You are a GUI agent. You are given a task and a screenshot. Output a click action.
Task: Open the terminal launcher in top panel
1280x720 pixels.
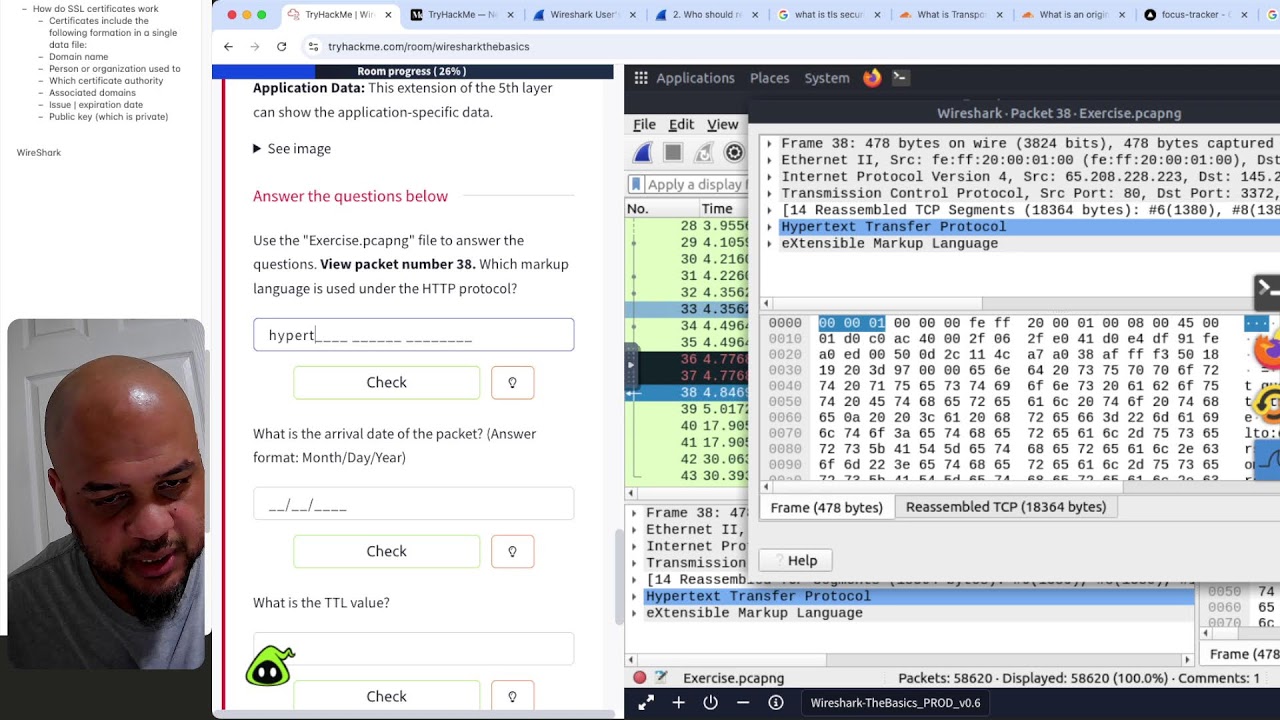pyautogui.click(x=899, y=77)
